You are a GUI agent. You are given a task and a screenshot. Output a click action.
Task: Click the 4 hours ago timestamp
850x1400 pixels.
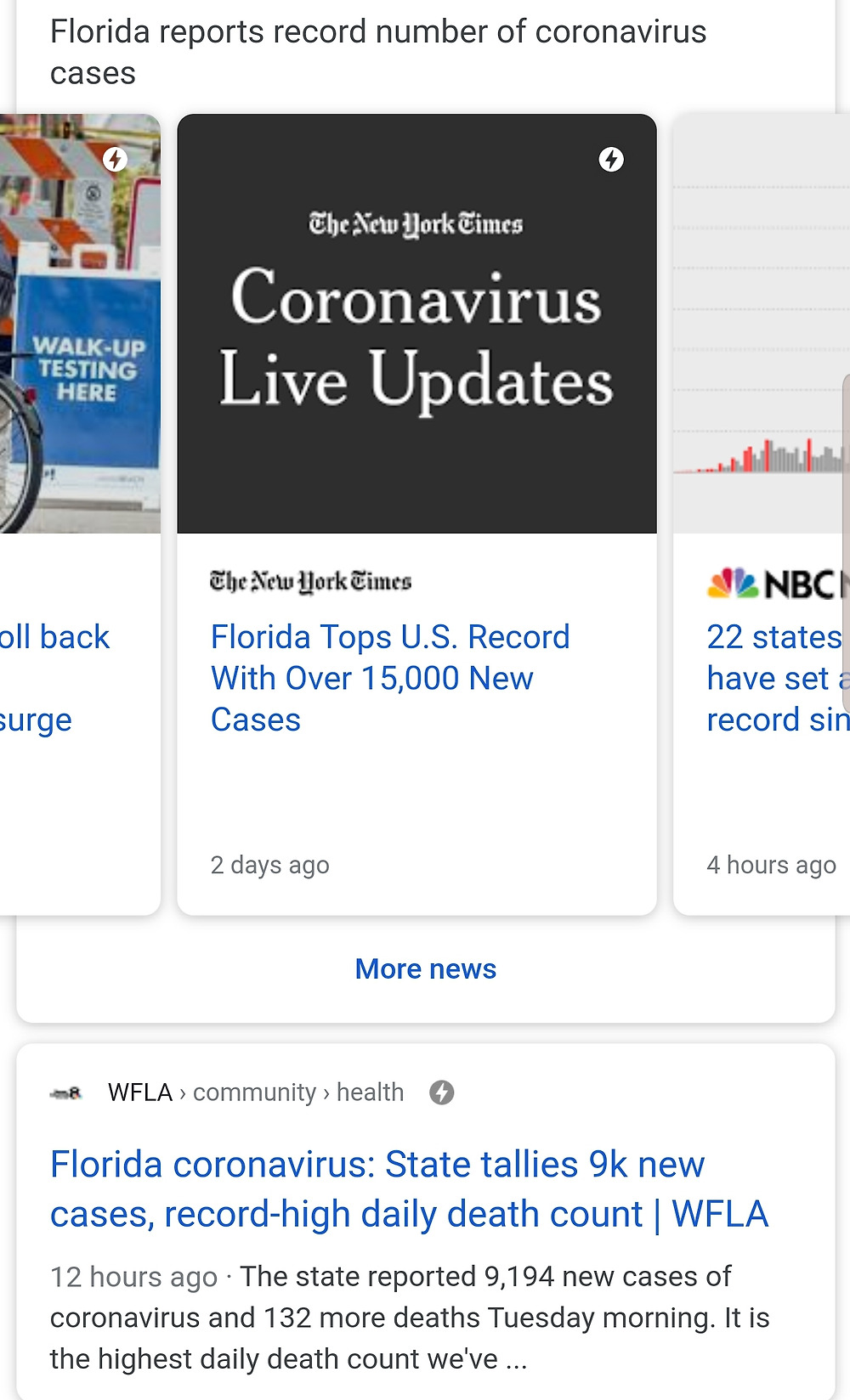[771, 865]
